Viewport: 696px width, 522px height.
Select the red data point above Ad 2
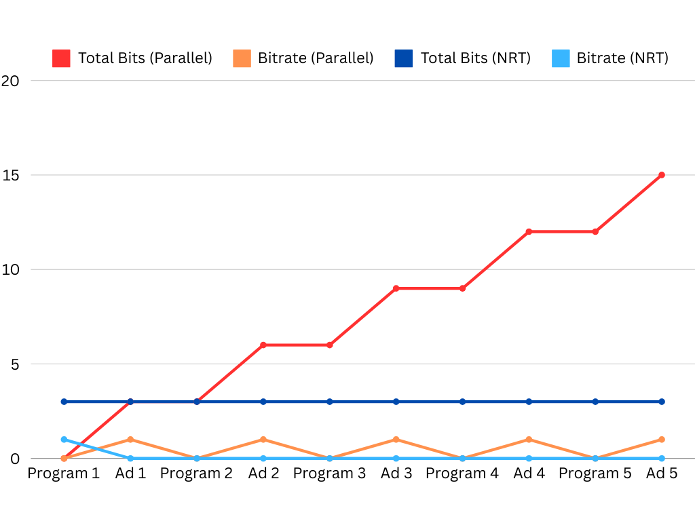pyautogui.click(x=263, y=345)
